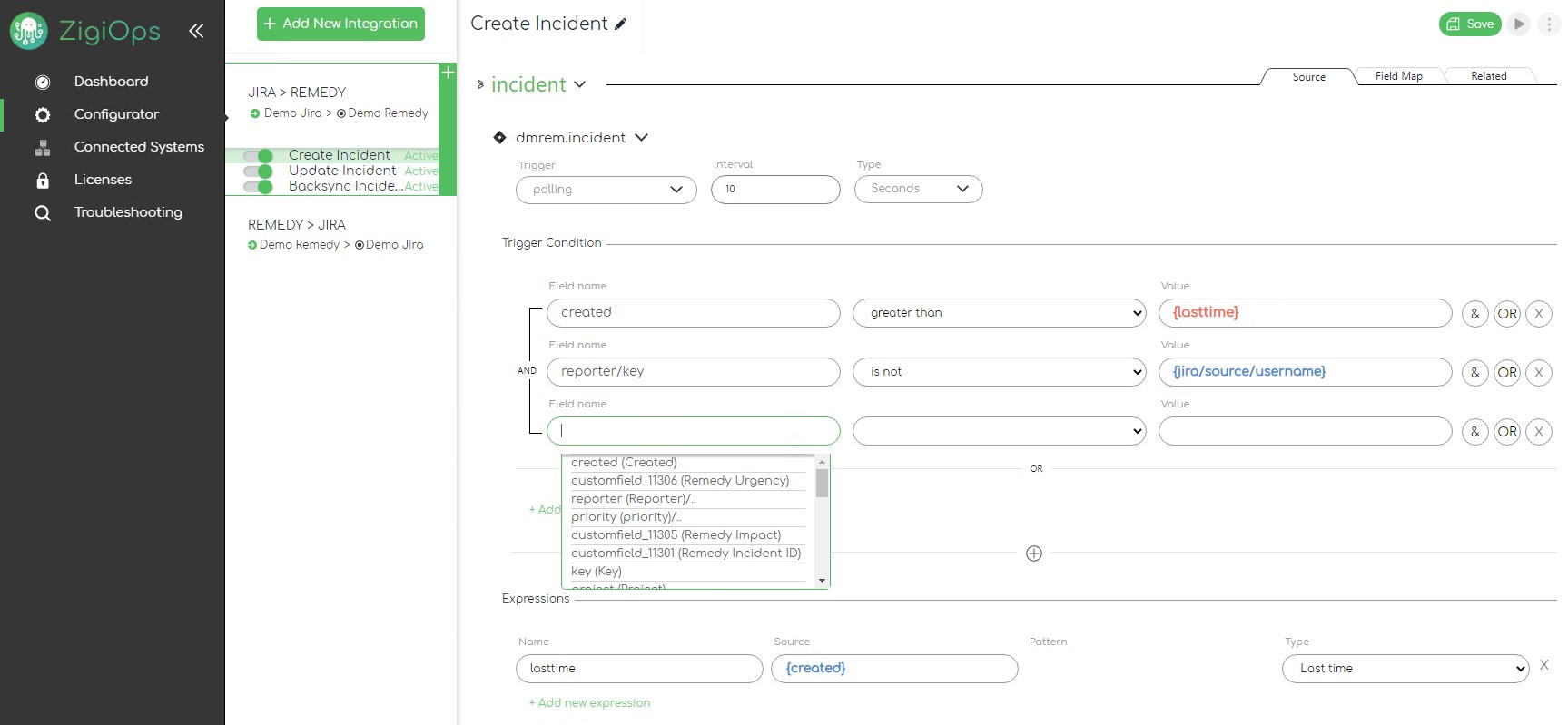The height and width of the screenshot is (725, 1568).
Task: Switch to the Field Map tab
Action: 1398,76
